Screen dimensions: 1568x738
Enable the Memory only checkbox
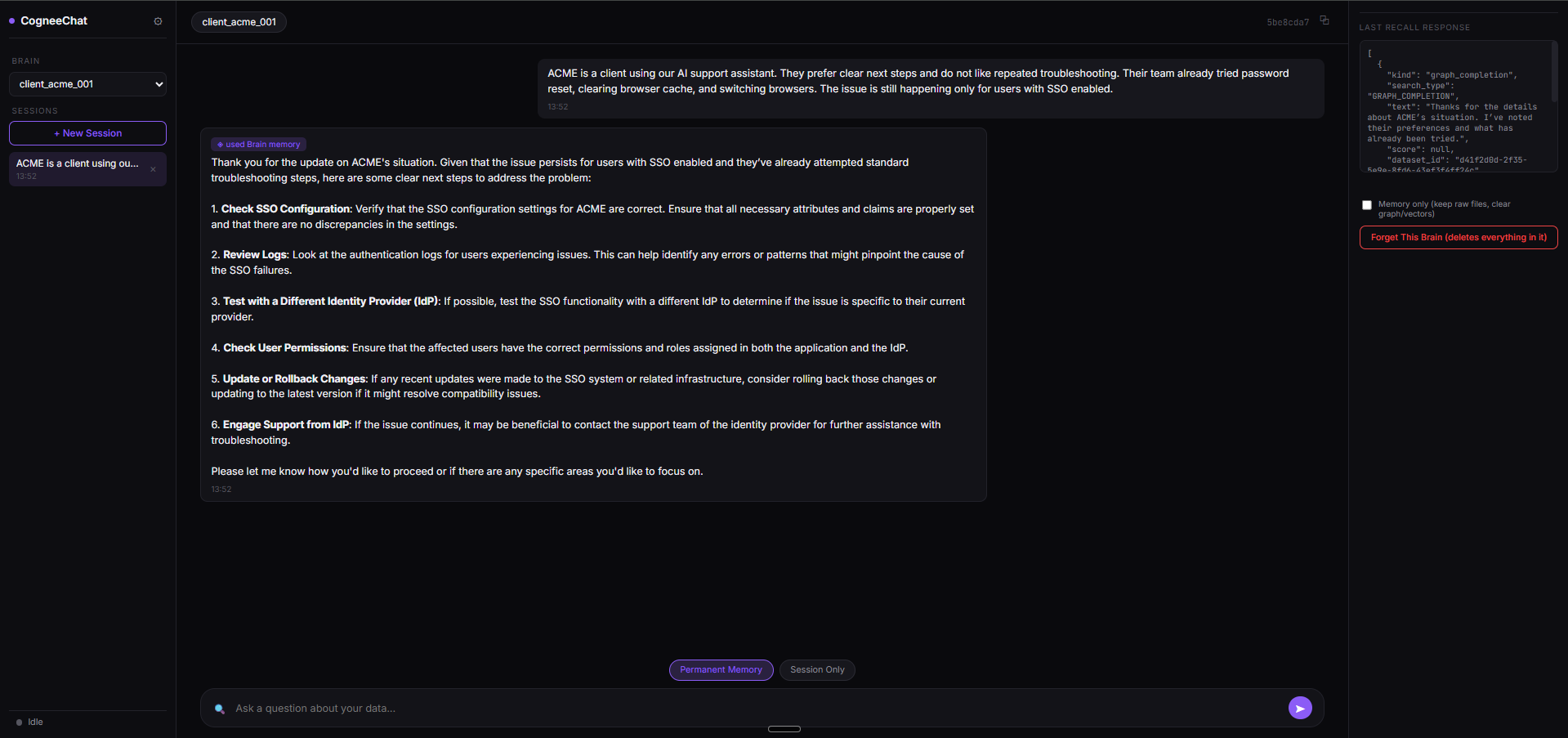(x=1367, y=205)
